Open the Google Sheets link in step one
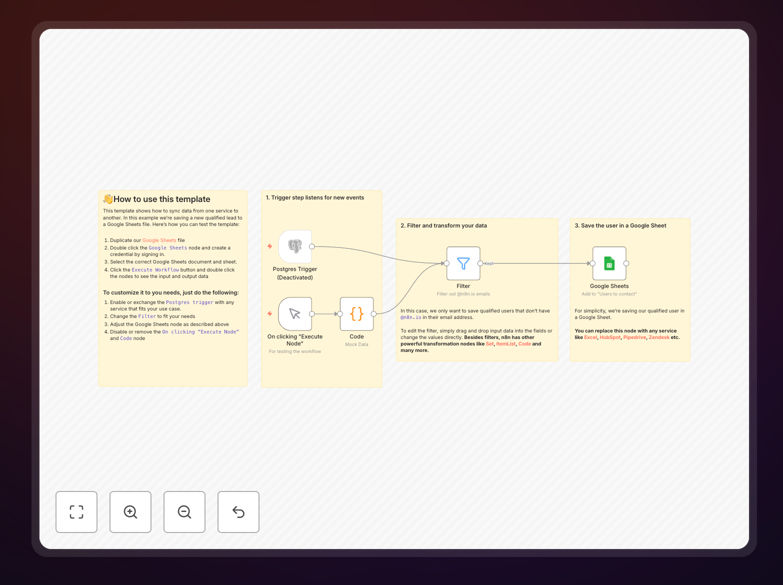Viewport: 783px width, 585px height. point(159,240)
